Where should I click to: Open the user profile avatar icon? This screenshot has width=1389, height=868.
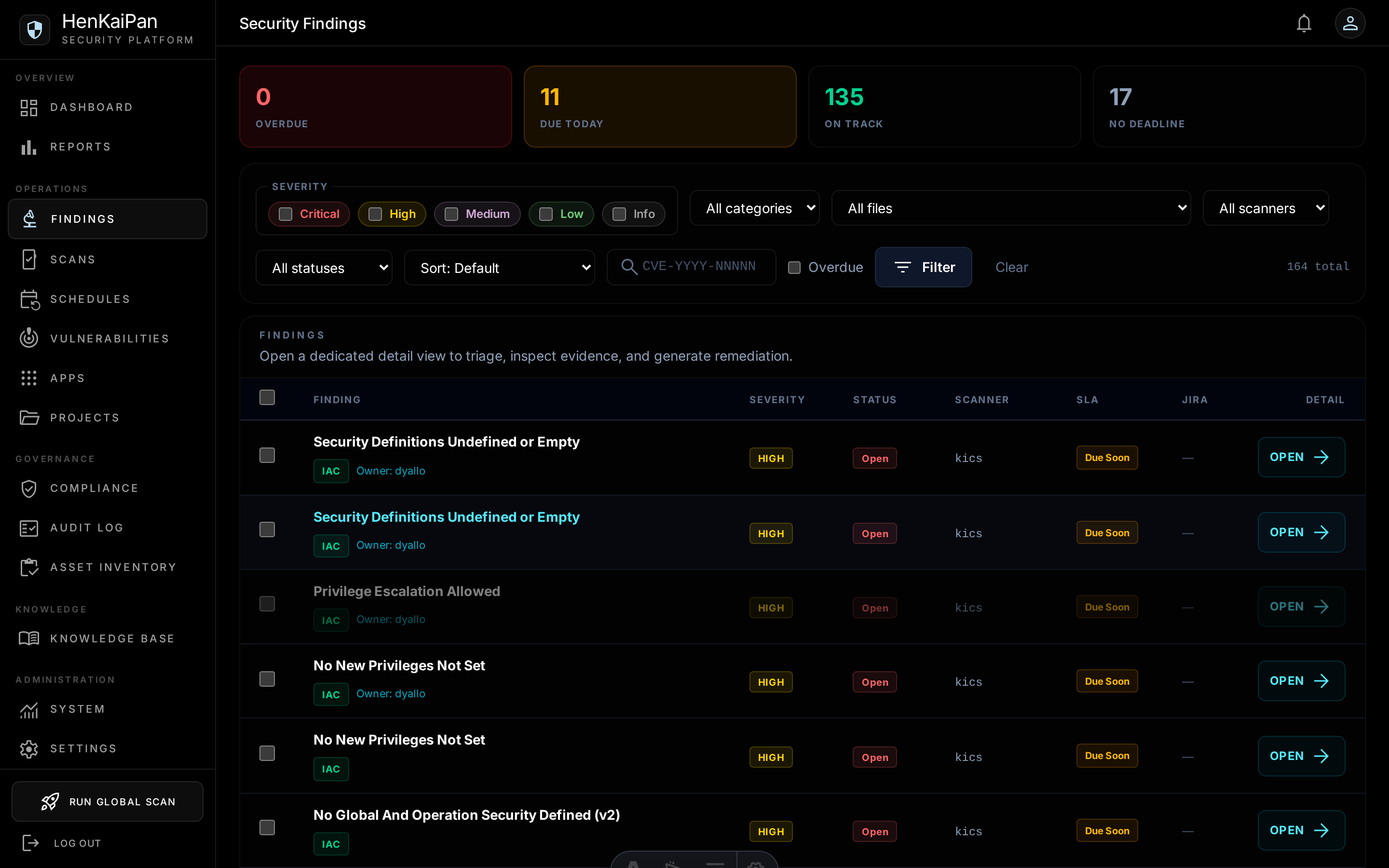coord(1350,24)
